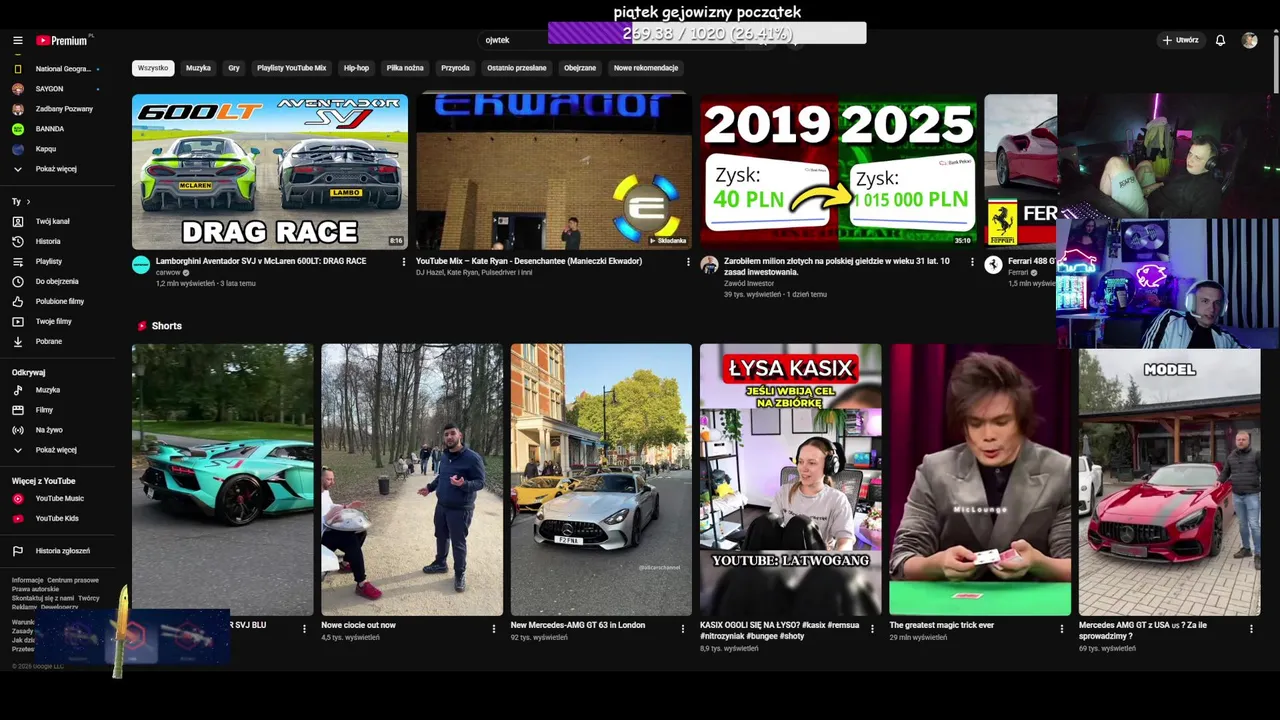1280x720 pixels.
Task: Open the Historia clock icon
Action: coord(18,241)
